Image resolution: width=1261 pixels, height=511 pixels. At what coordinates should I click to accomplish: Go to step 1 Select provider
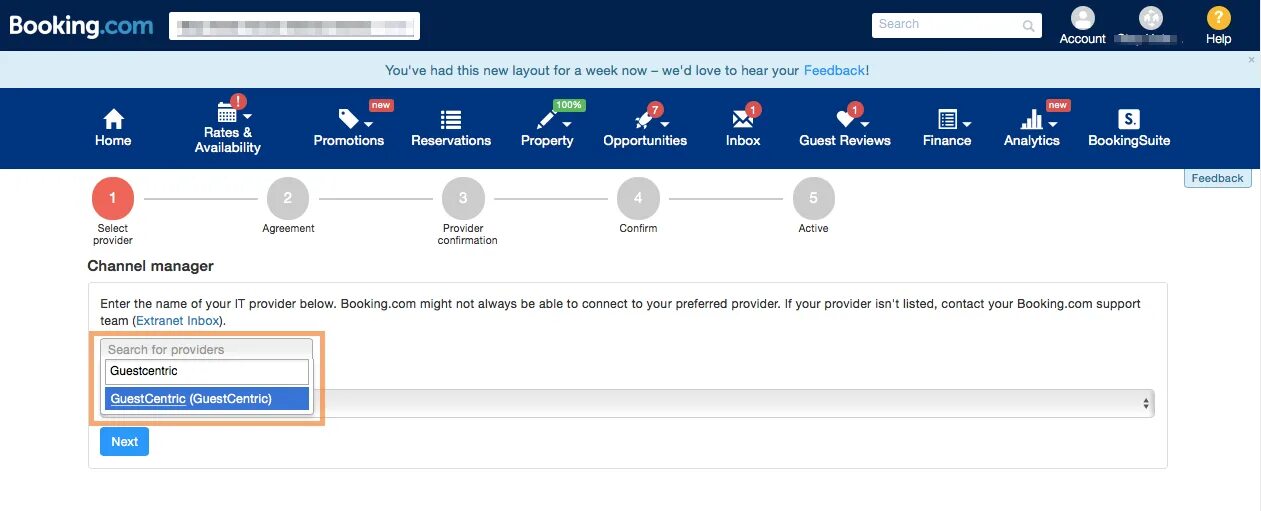[113, 198]
